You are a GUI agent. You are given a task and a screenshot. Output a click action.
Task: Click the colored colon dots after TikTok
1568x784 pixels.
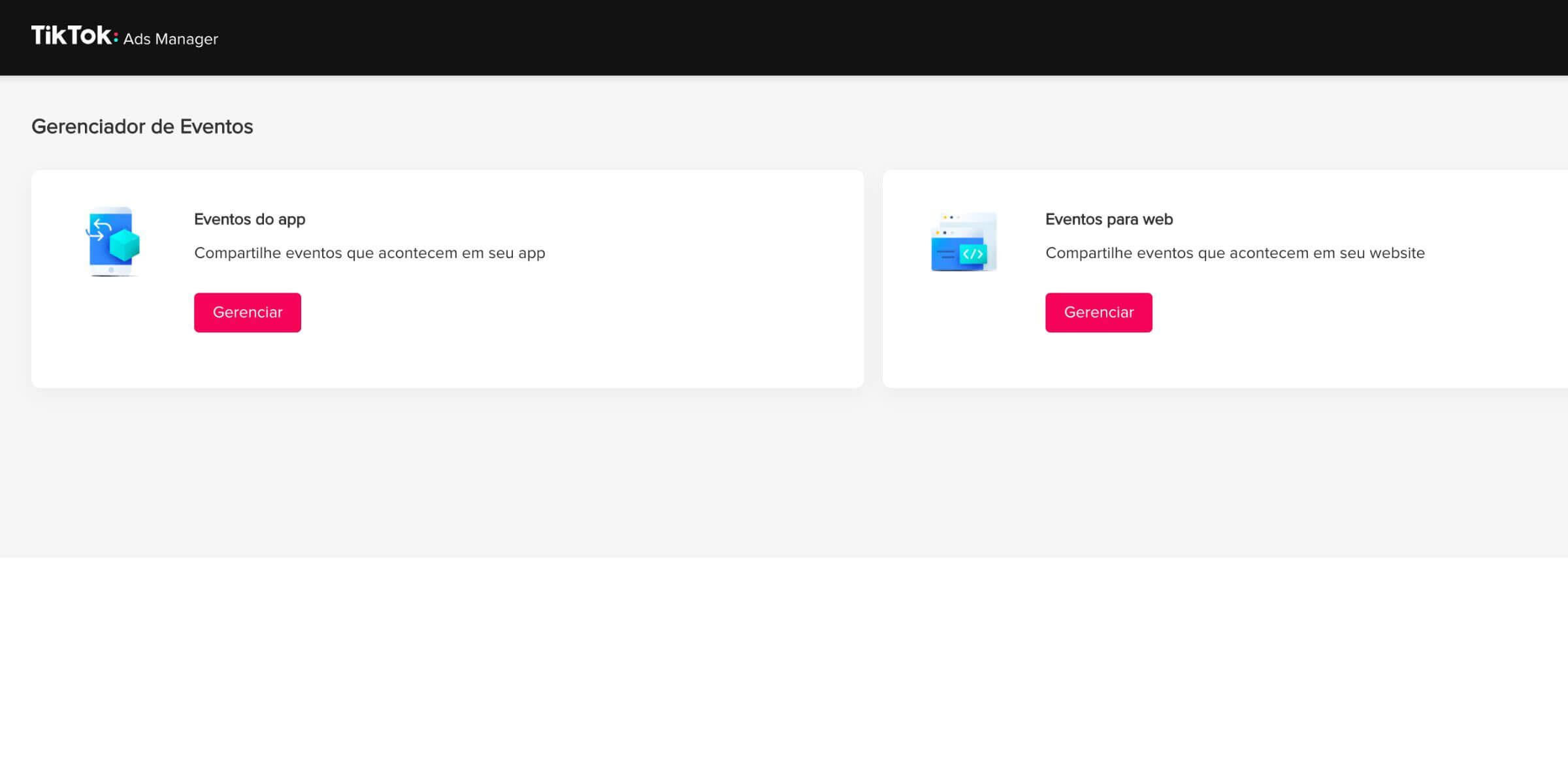click(116, 38)
